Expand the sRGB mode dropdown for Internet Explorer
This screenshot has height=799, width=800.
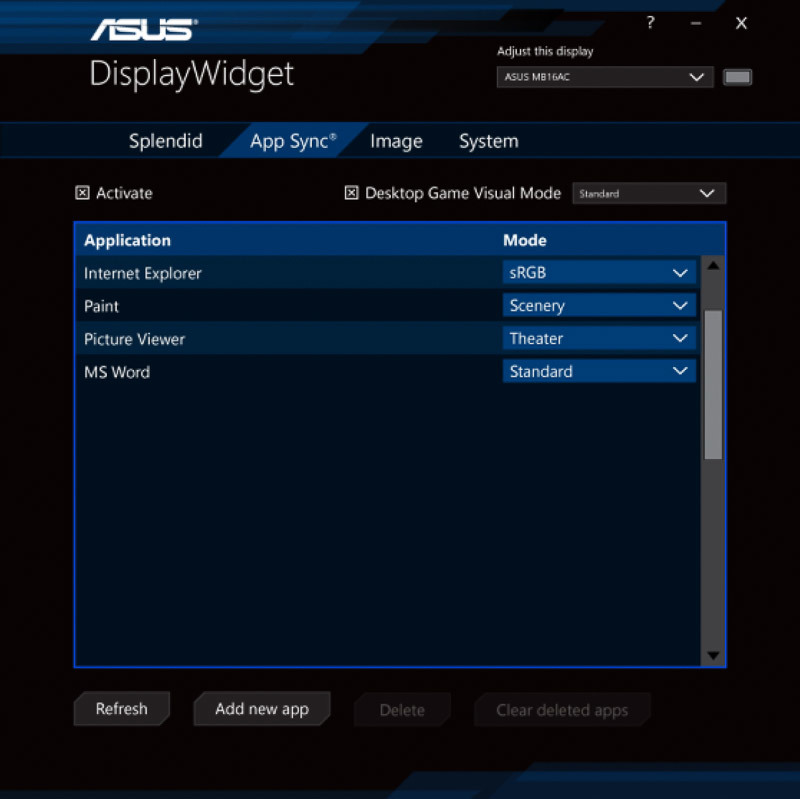(x=599, y=272)
